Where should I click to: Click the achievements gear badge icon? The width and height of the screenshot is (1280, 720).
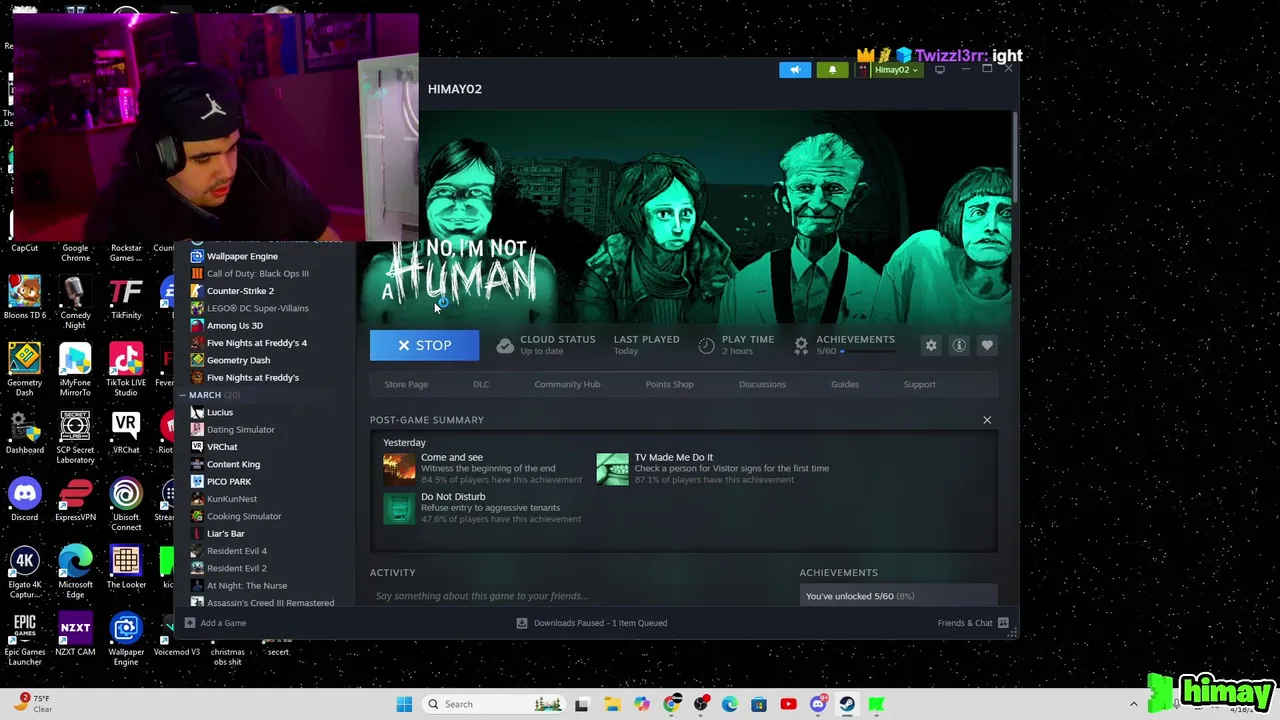click(x=801, y=345)
